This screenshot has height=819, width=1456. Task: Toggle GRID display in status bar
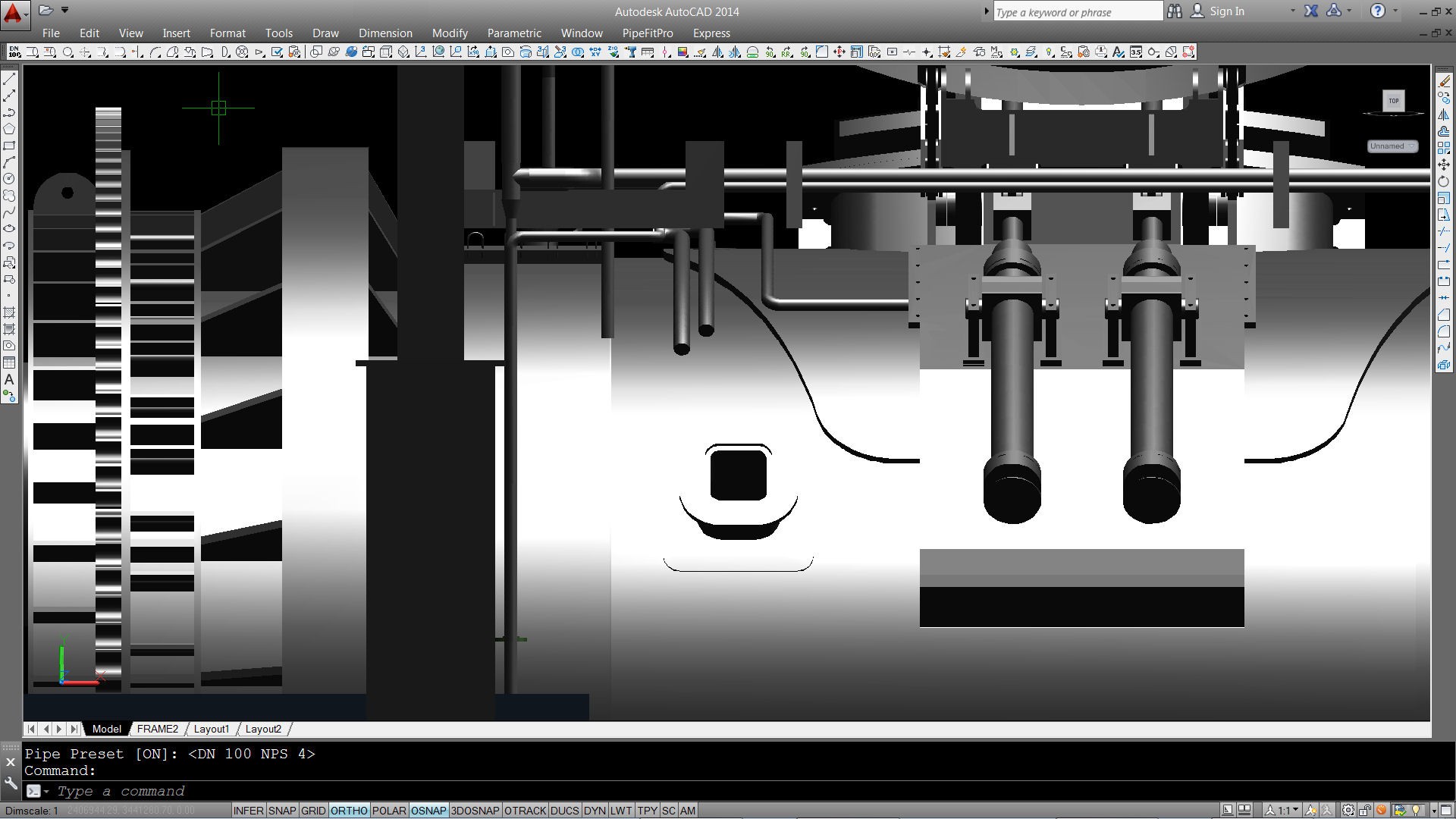pos(313,811)
